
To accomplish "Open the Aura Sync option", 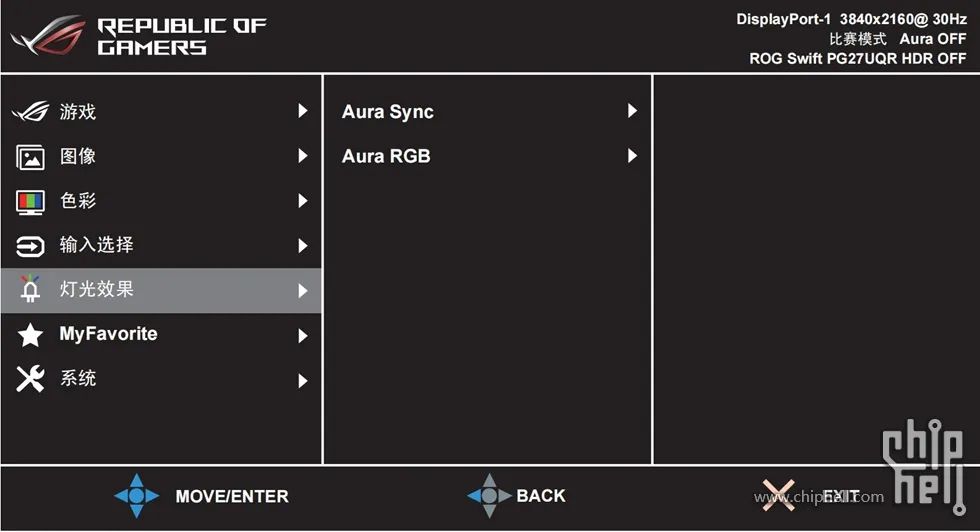I will [x=488, y=111].
